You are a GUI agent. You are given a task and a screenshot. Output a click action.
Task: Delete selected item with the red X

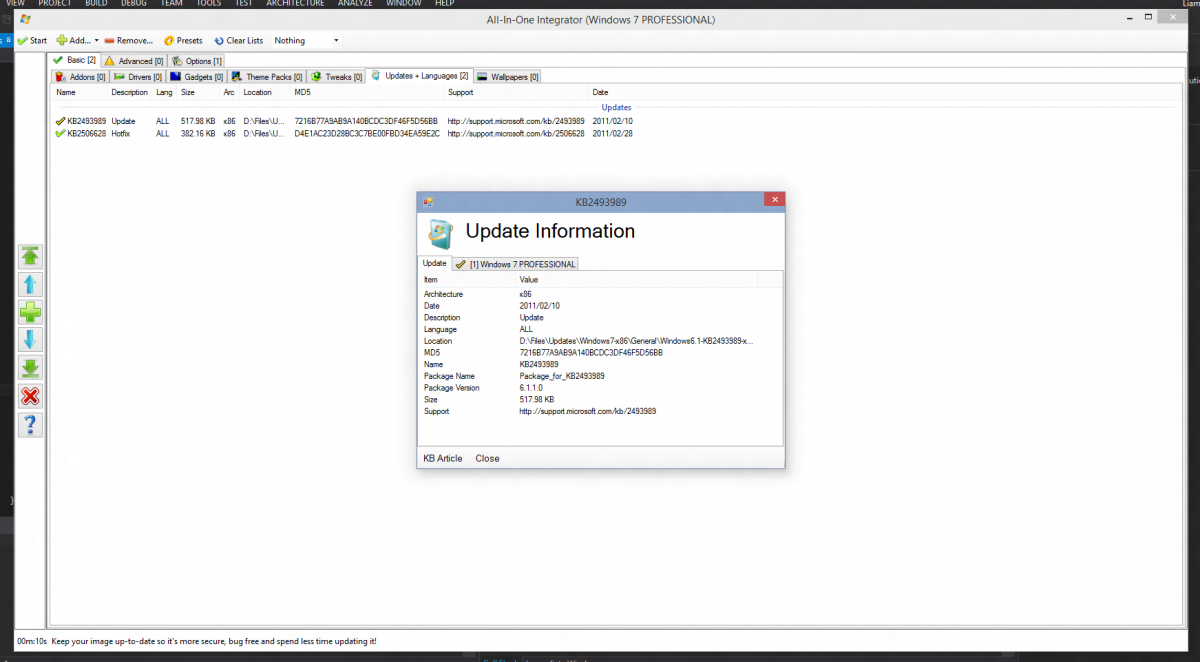(x=30, y=396)
